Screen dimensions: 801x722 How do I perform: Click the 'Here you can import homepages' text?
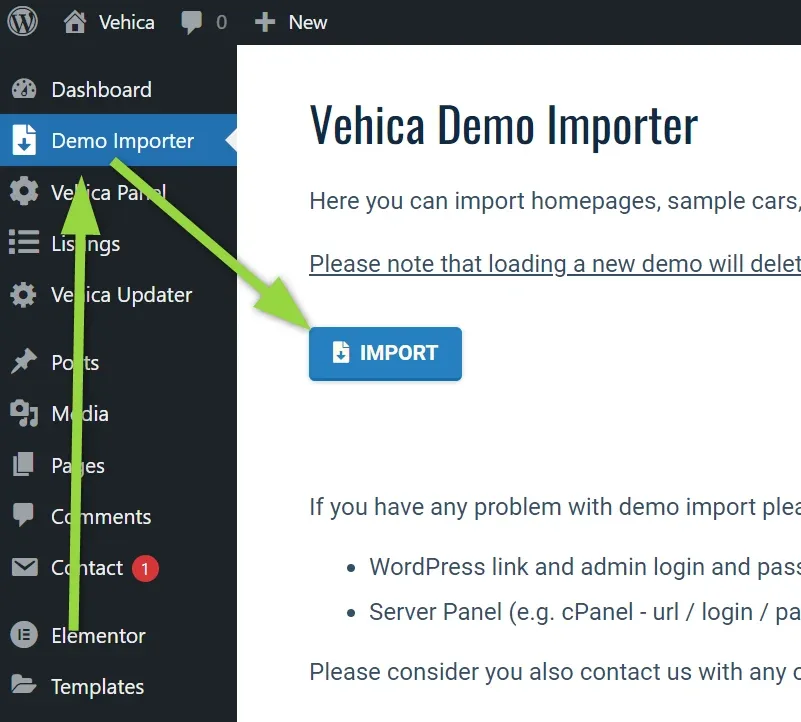tap(555, 201)
